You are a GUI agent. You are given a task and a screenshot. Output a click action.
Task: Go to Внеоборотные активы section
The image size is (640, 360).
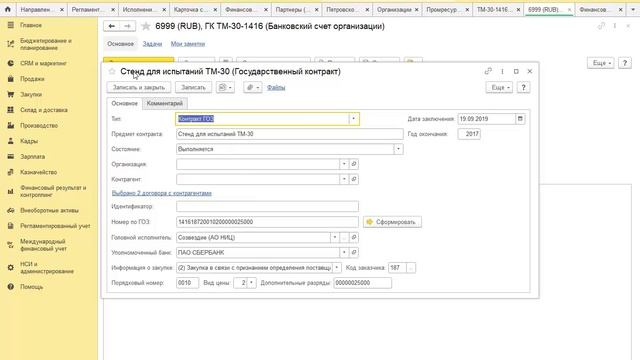click(49, 210)
